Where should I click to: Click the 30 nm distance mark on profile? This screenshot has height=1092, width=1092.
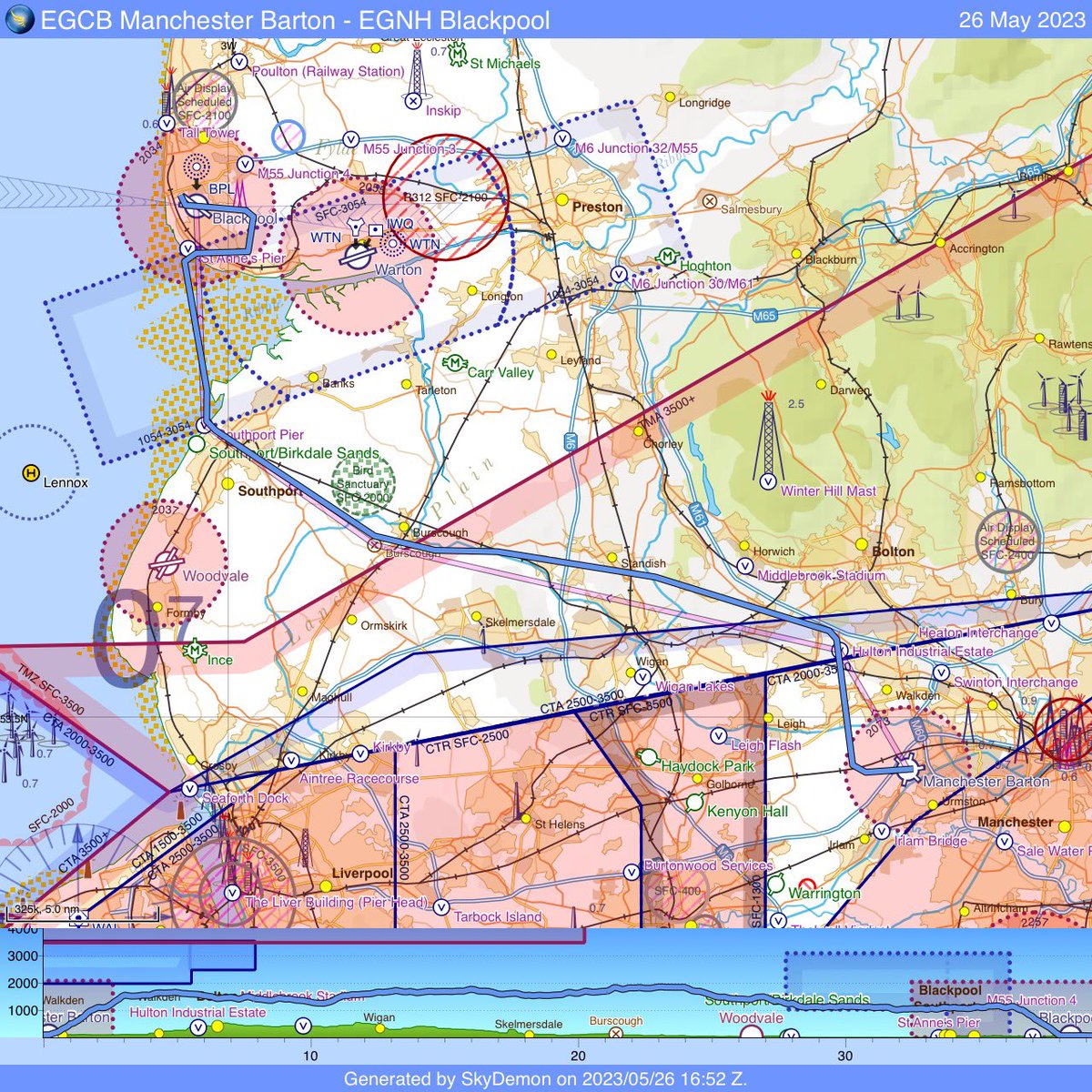[845, 1056]
